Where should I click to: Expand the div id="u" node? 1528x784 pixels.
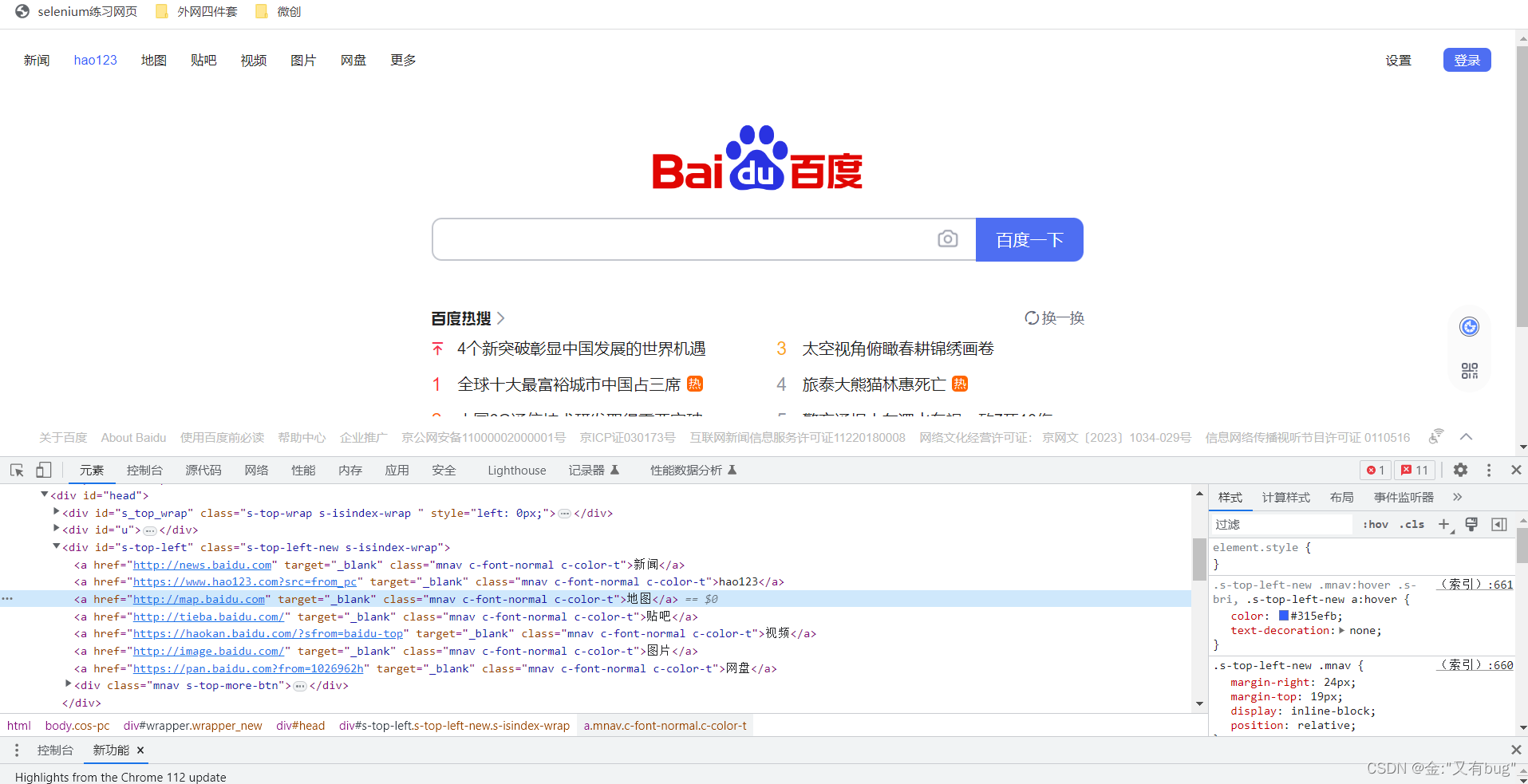click(x=57, y=529)
